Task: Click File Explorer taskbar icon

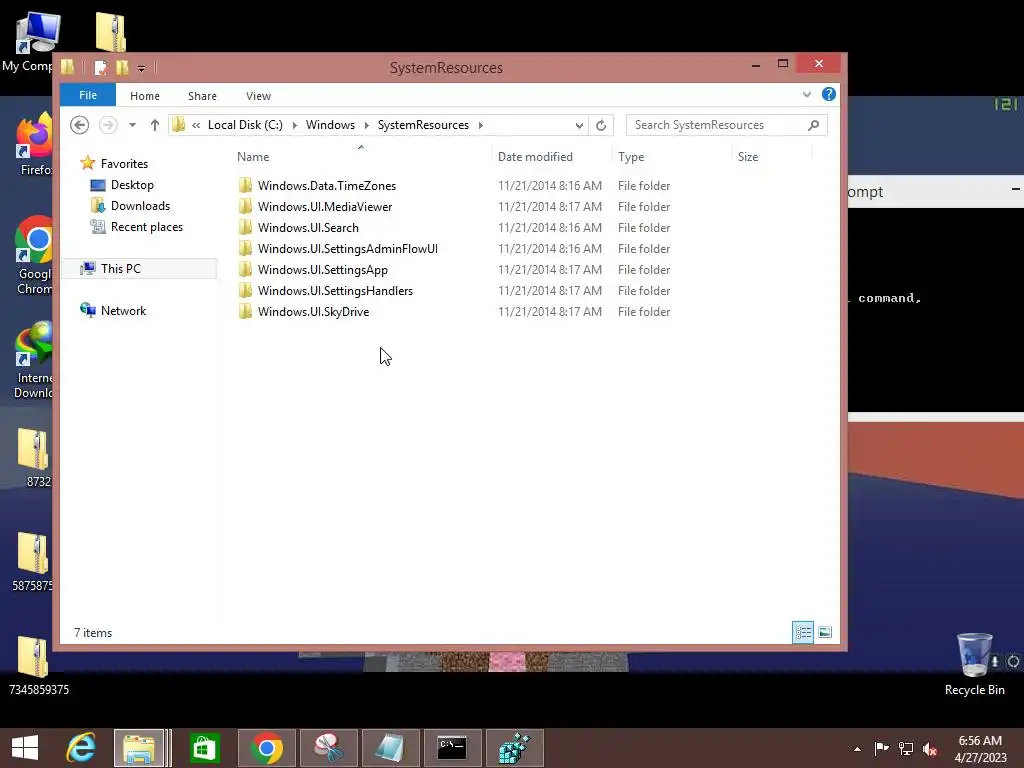Action: coord(138,748)
